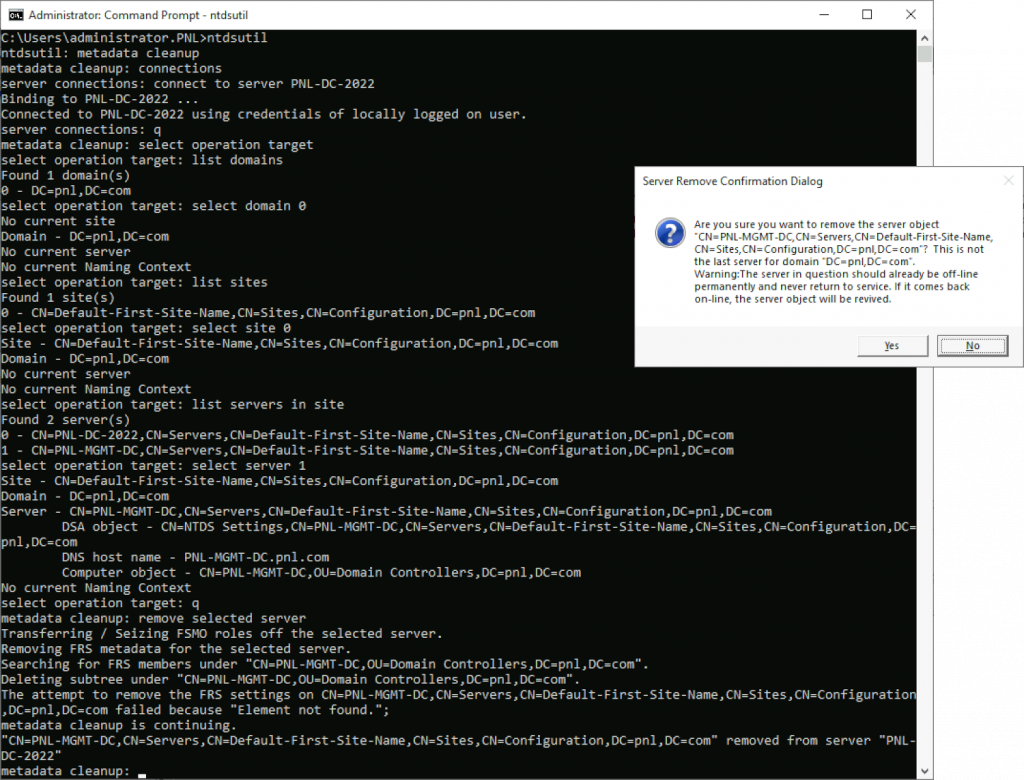This screenshot has width=1024, height=780.
Task: Click the blue question mark dialog icon
Action: coord(670,233)
